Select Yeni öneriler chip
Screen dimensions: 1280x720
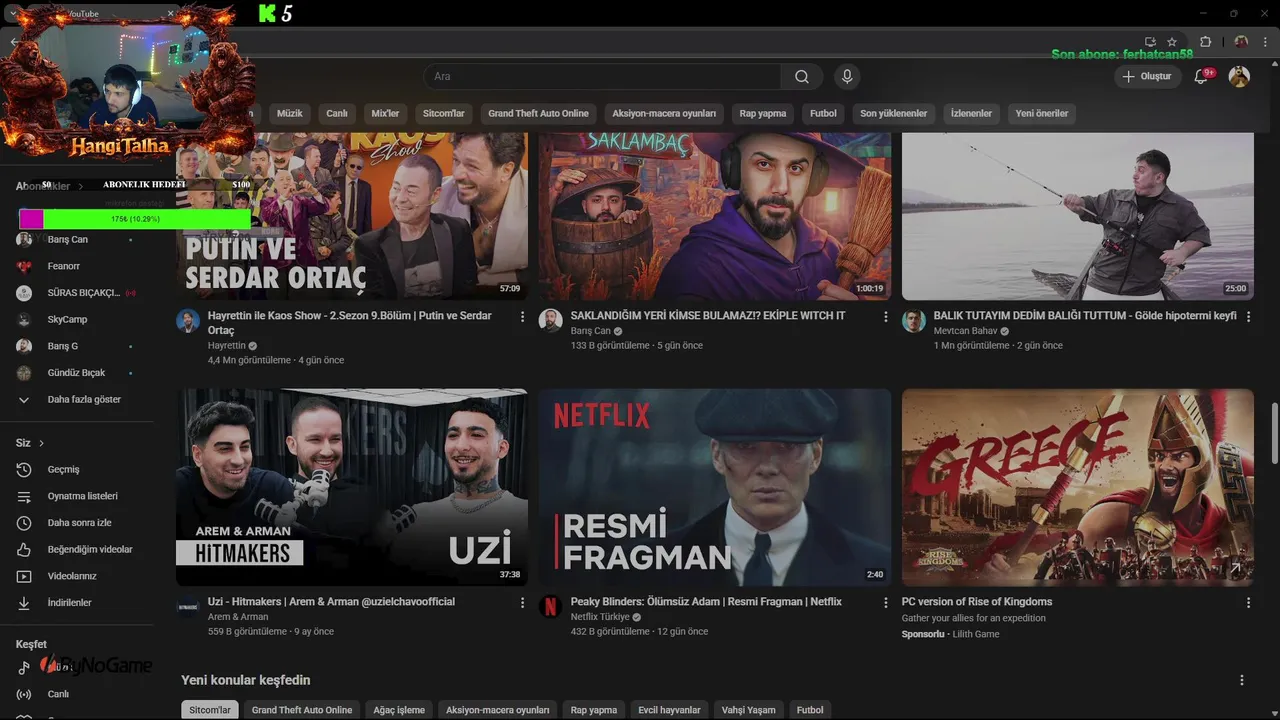[x=1042, y=114]
